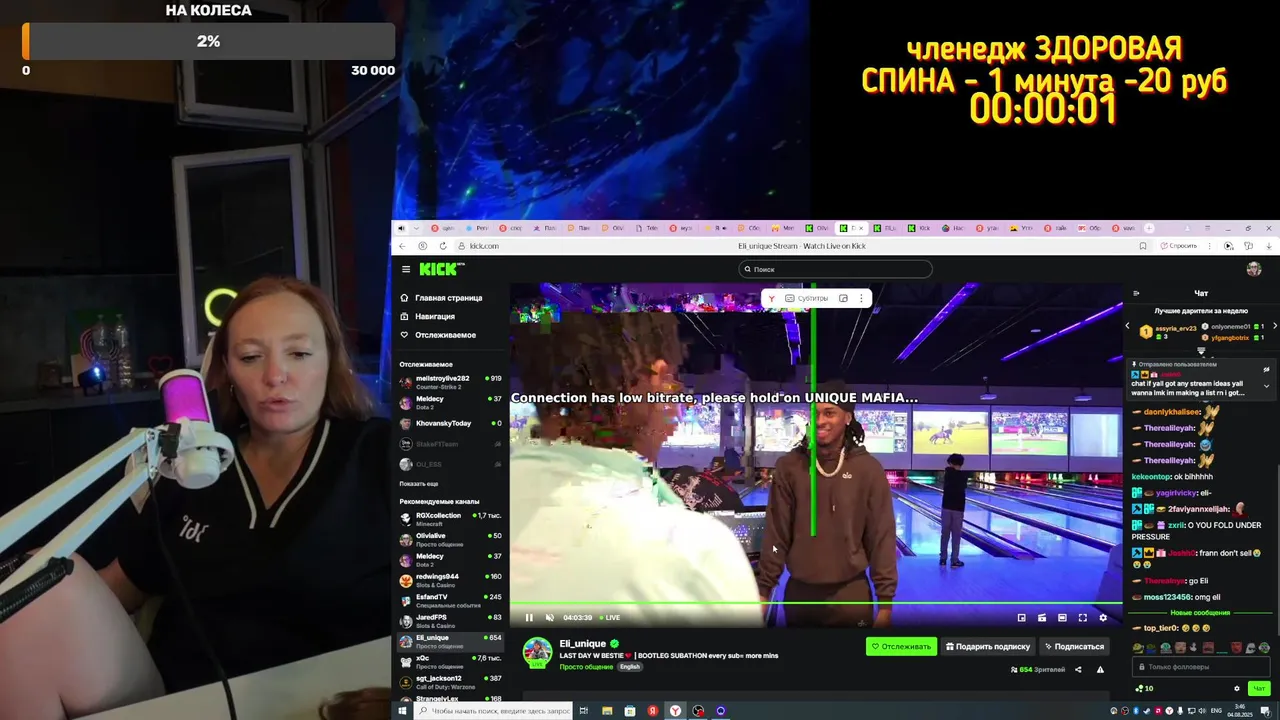Pause the stream video

point(529,617)
